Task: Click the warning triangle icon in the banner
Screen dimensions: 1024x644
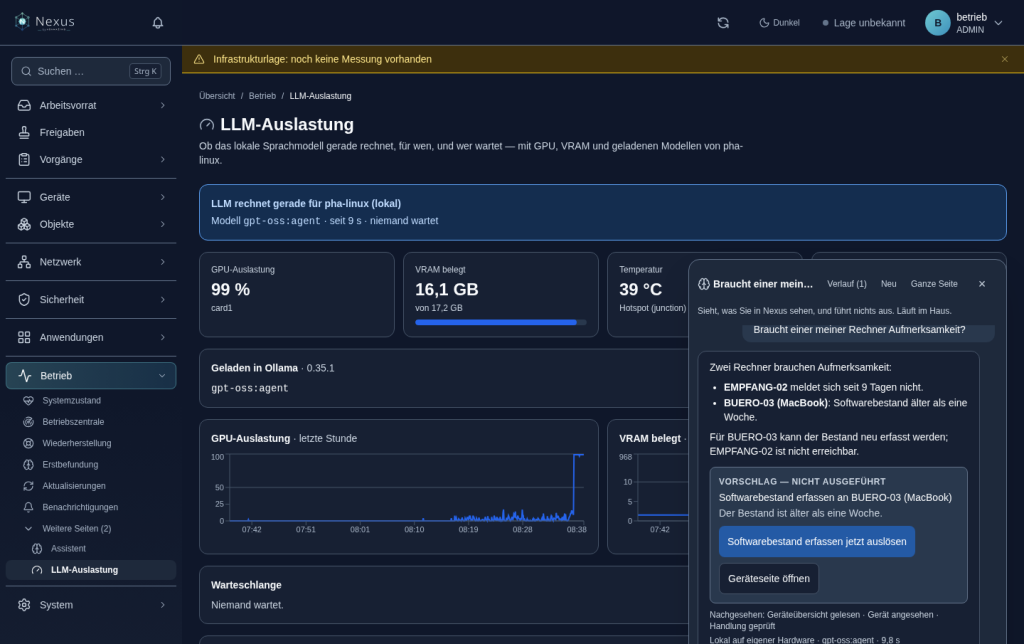Action: (199, 59)
